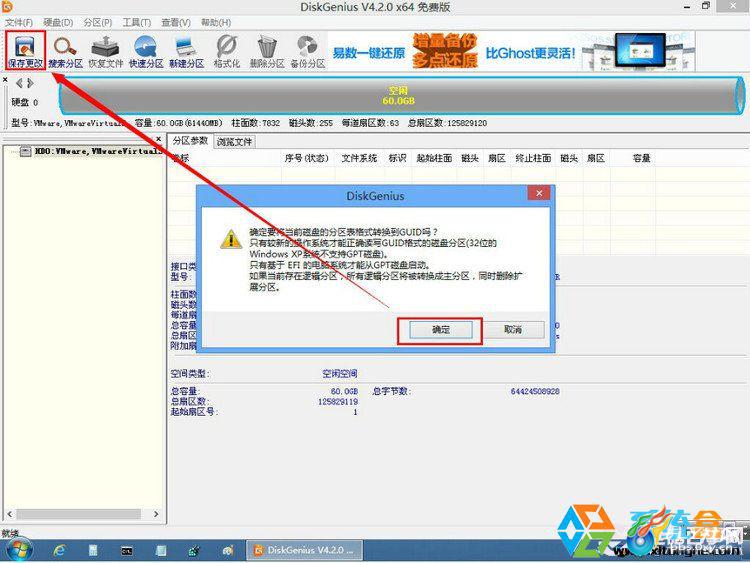Open the 帮助(H) menu
The image size is (750, 563).
[x=216, y=22]
